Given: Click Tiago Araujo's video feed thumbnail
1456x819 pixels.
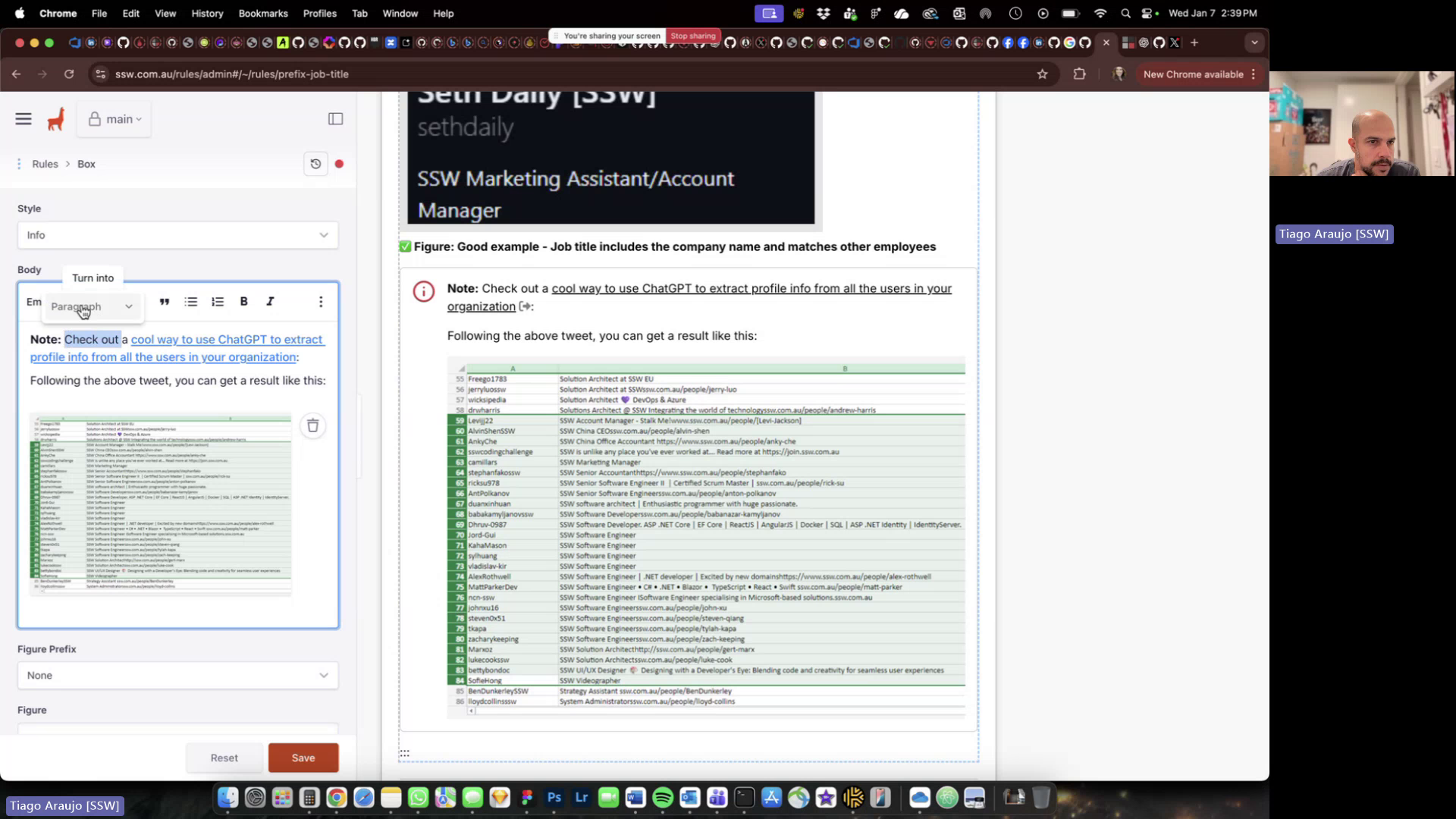Looking at the screenshot, I should pos(1363,124).
